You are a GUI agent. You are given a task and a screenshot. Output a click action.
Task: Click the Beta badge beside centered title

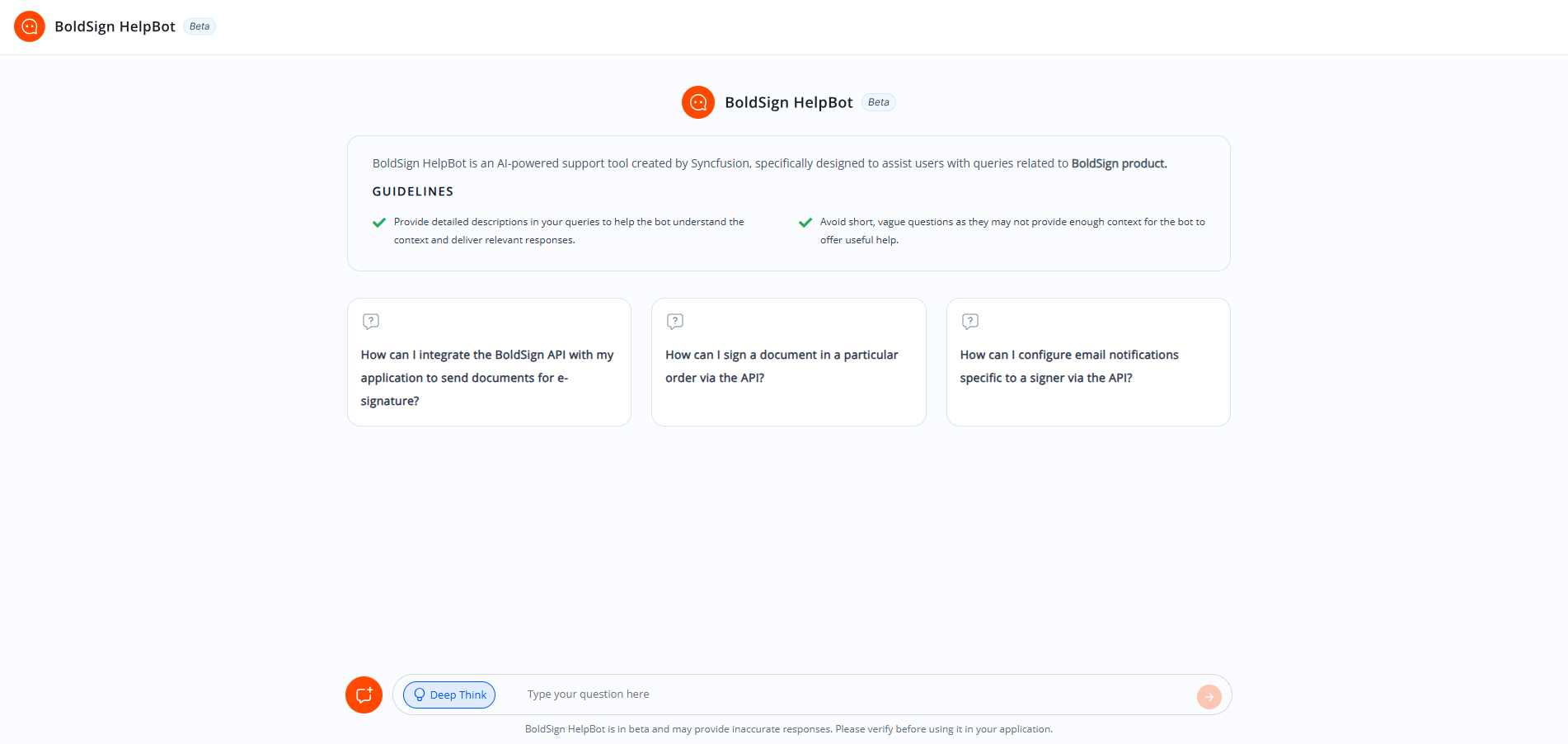pyautogui.click(x=879, y=102)
